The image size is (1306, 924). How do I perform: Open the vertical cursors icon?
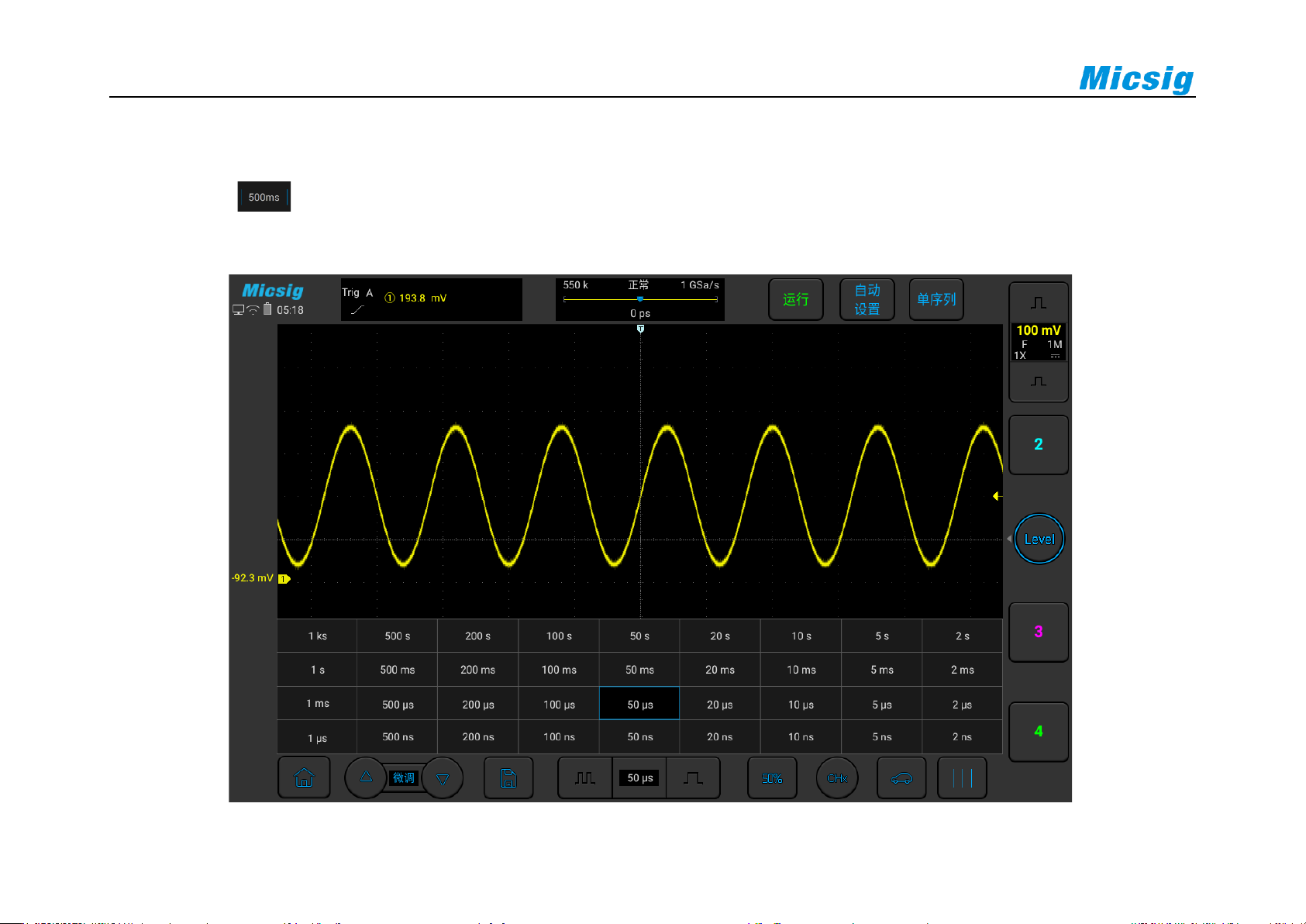[962, 777]
